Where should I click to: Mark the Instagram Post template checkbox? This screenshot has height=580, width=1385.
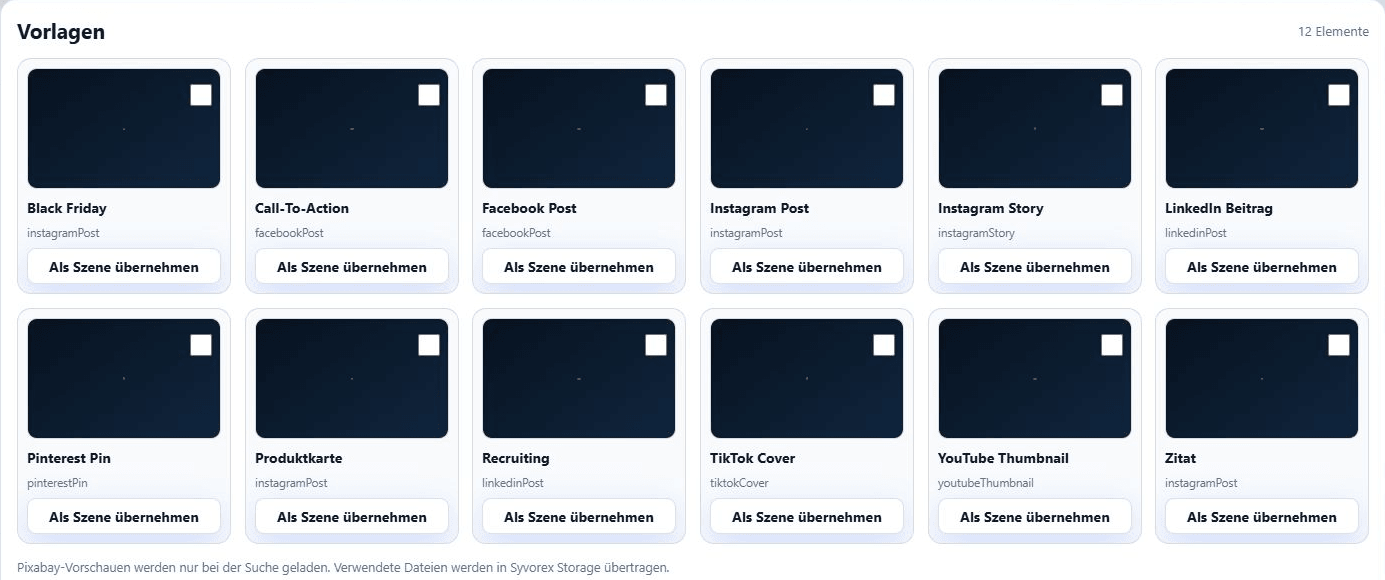coord(884,95)
